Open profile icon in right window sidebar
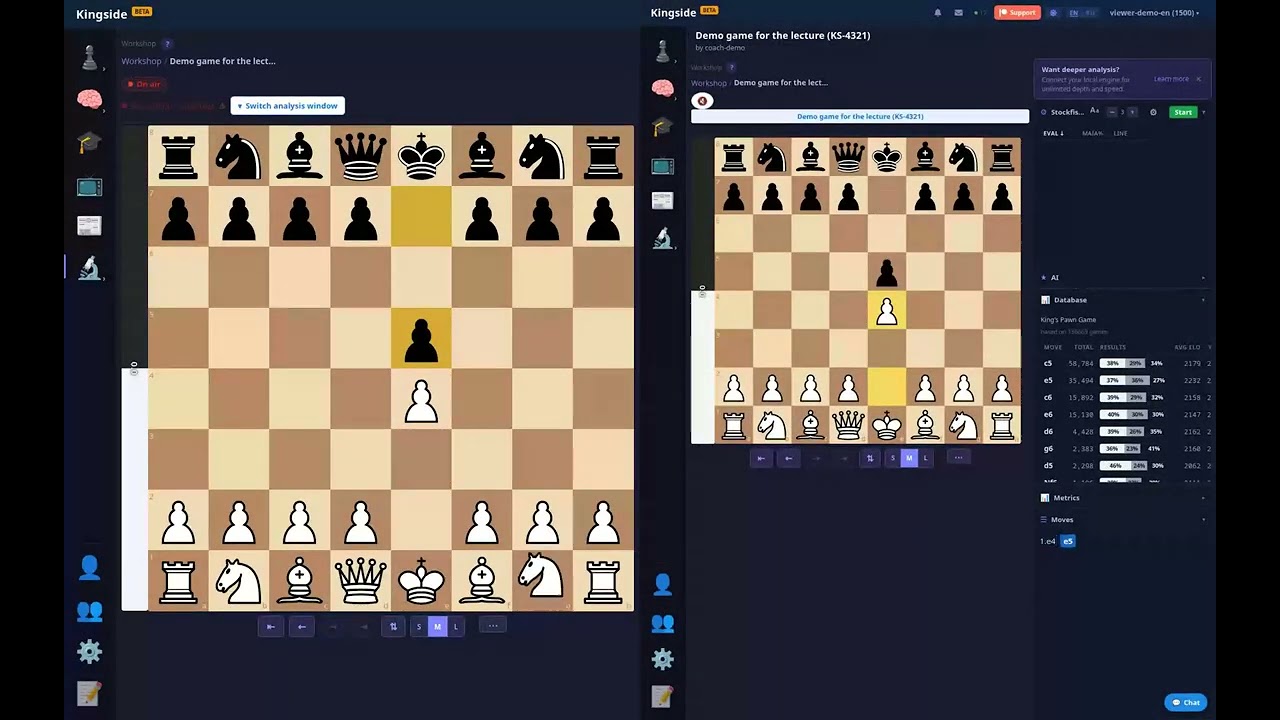Screen dimensions: 1280x720 click(x=662, y=584)
